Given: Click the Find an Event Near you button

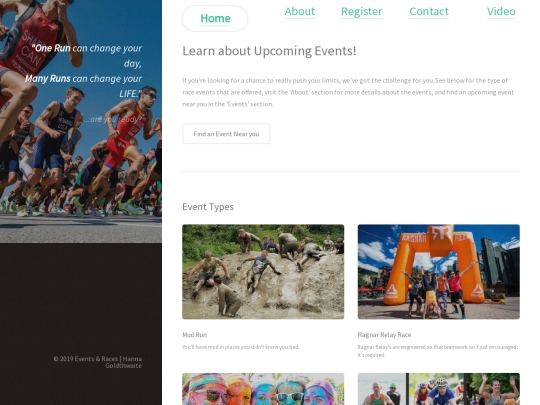Looking at the screenshot, I should click(226, 134).
